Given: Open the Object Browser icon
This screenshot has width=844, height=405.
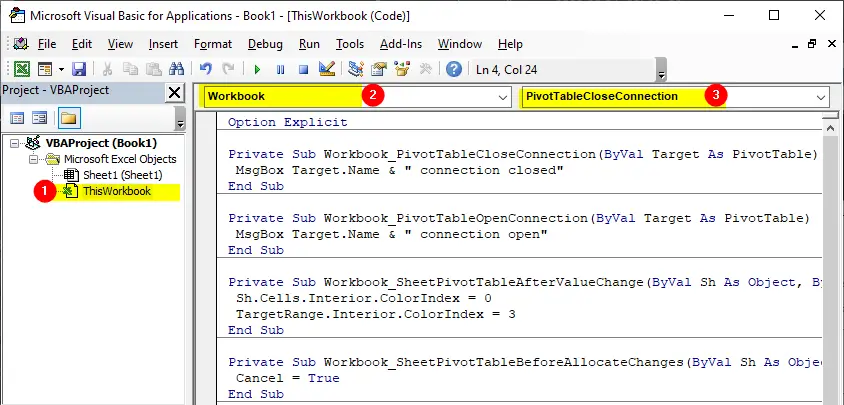Looking at the screenshot, I should [402, 69].
